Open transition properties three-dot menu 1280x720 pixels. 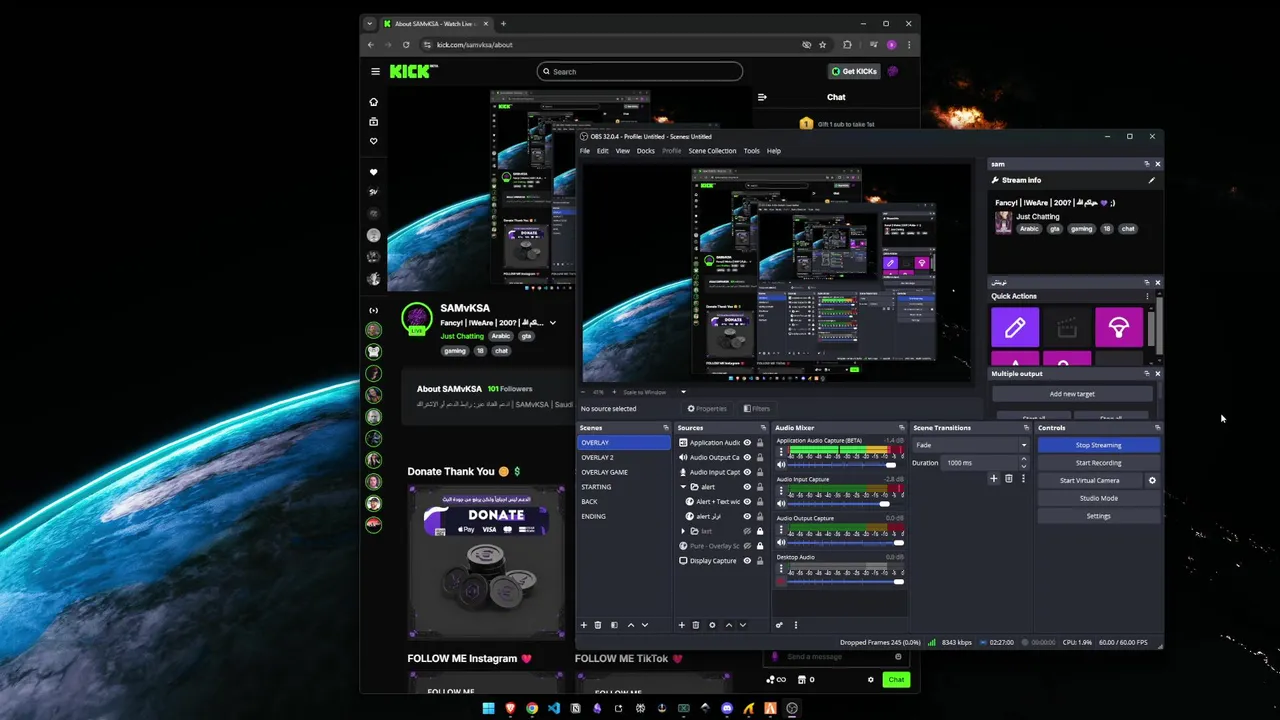(1022, 479)
